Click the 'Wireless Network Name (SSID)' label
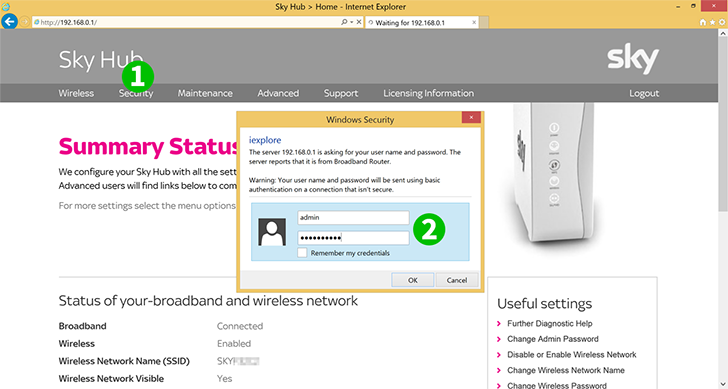This screenshot has width=728, height=389. tap(124, 361)
